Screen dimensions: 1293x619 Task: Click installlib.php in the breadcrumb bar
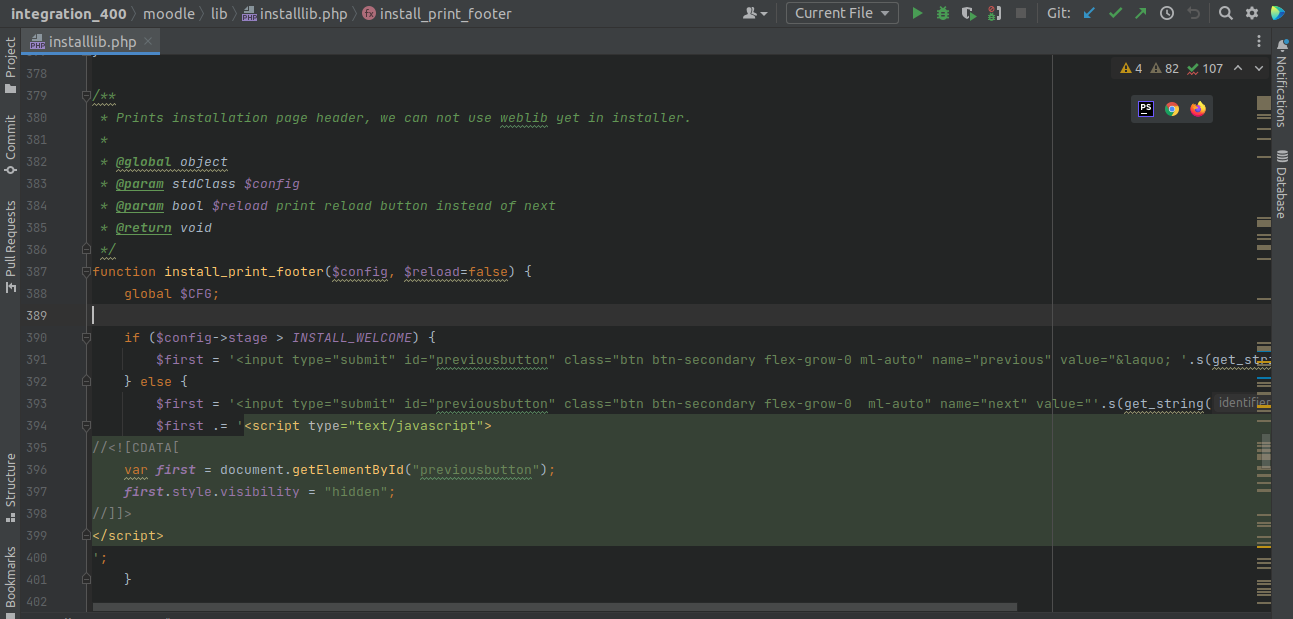click(294, 13)
